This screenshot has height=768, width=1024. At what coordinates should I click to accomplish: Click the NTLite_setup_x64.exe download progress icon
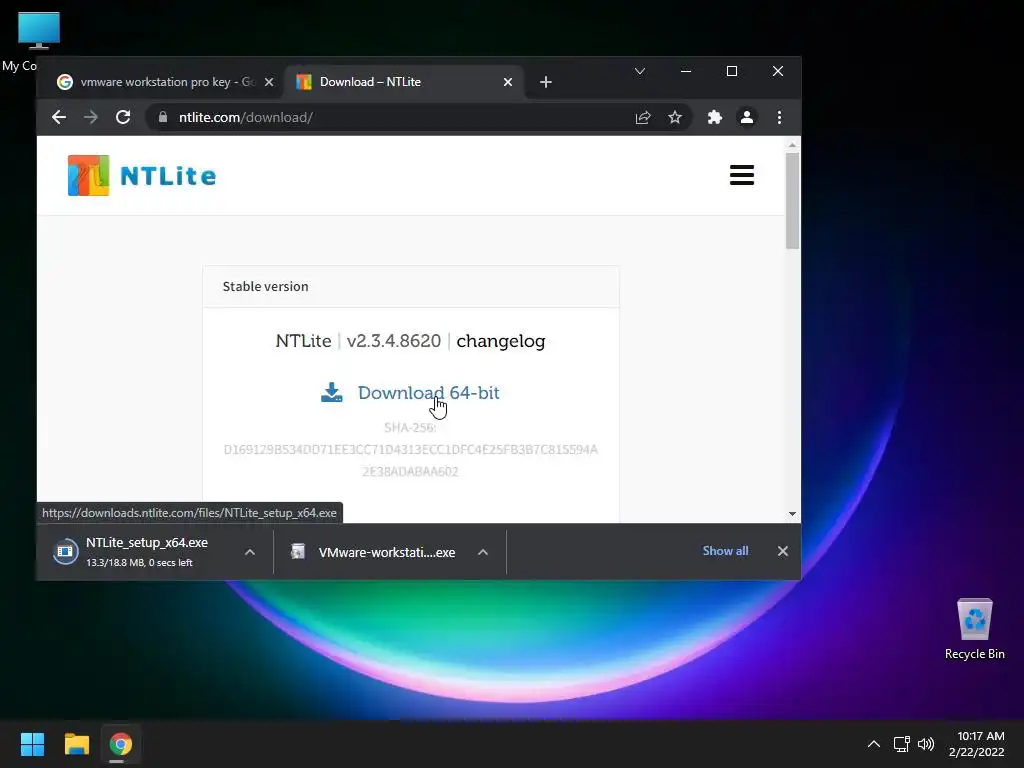coord(65,551)
